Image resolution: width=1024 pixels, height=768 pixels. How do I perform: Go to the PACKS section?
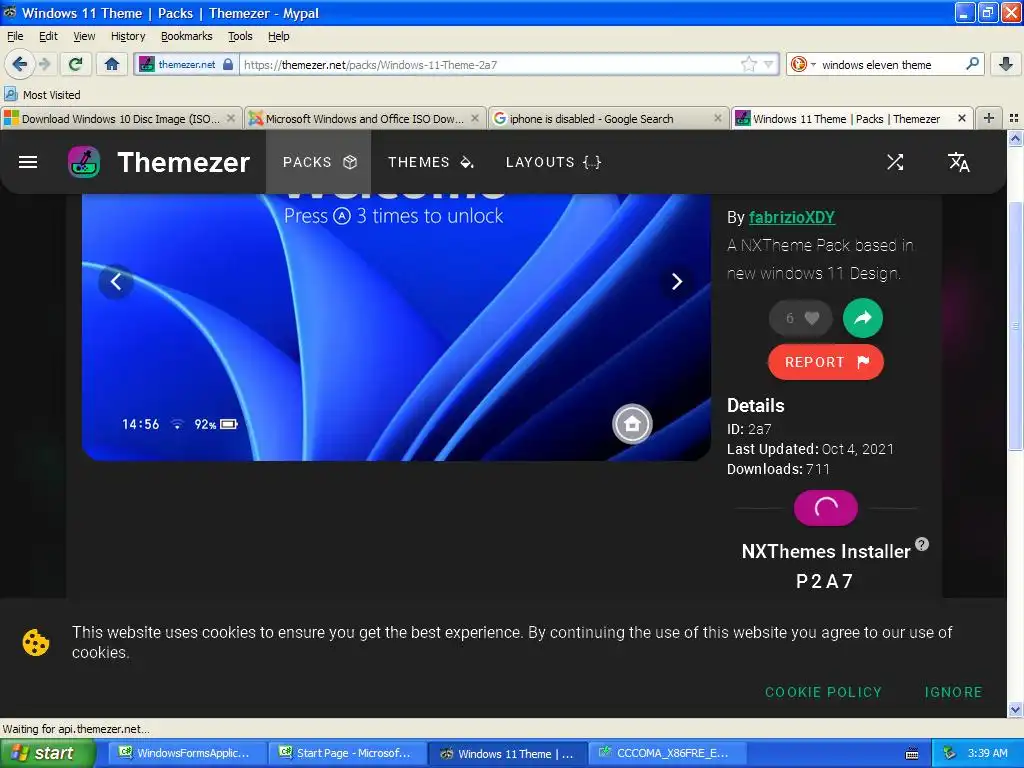[x=319, y=162]
